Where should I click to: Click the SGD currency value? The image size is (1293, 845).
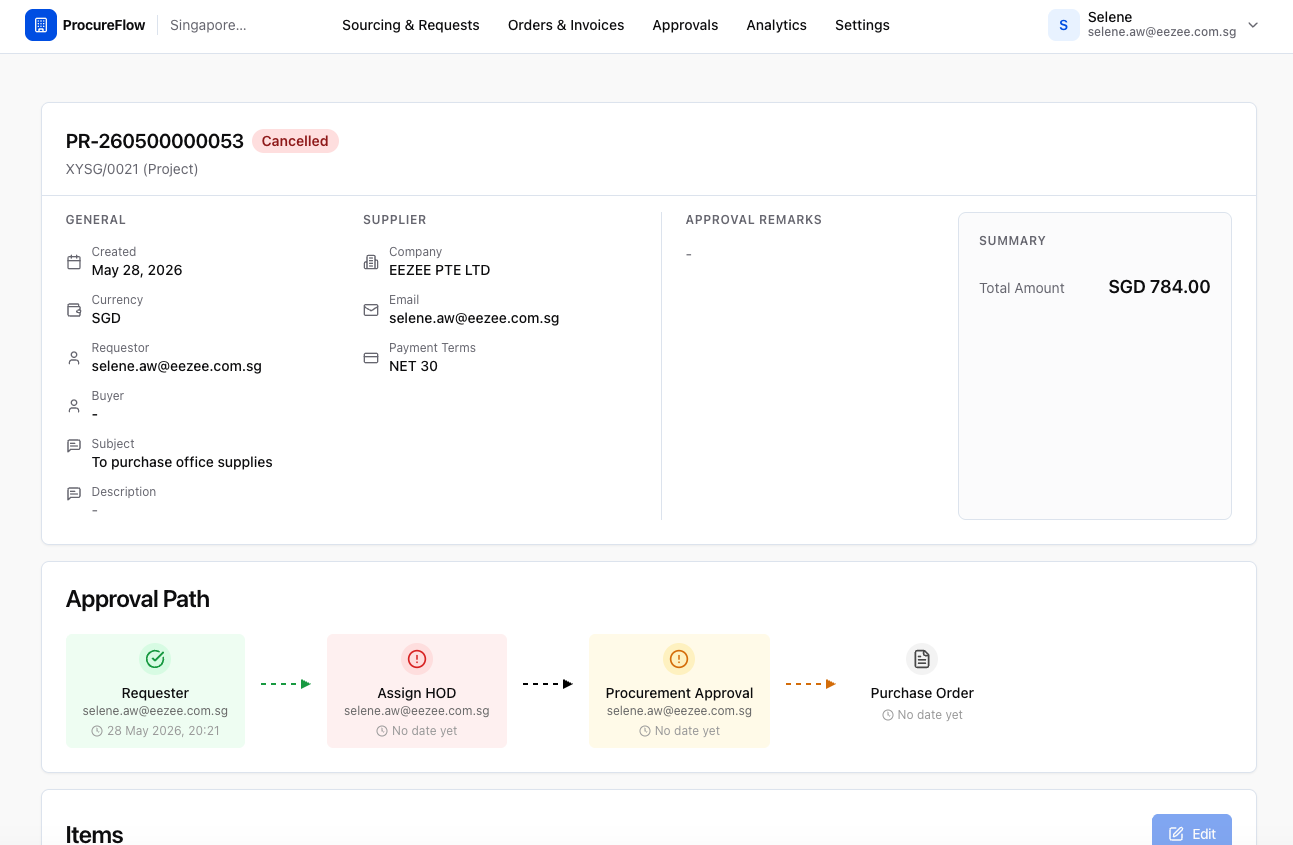[x=106, y=318]
